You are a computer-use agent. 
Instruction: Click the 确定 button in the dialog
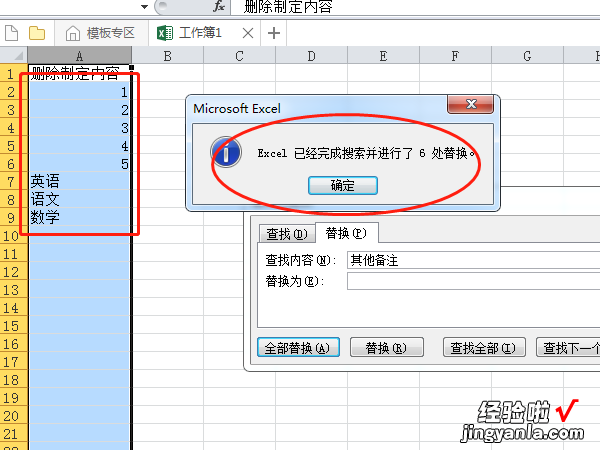(343, 186)
